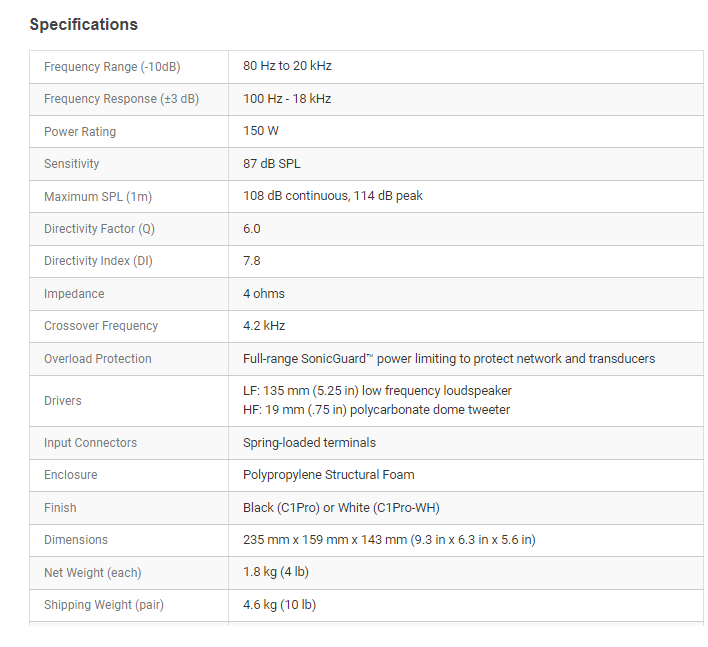Image resolution: width=708 pixels, height=647 pixels.
Task: Click the SonicGuard overload protection description
Action: pos(449,358)
